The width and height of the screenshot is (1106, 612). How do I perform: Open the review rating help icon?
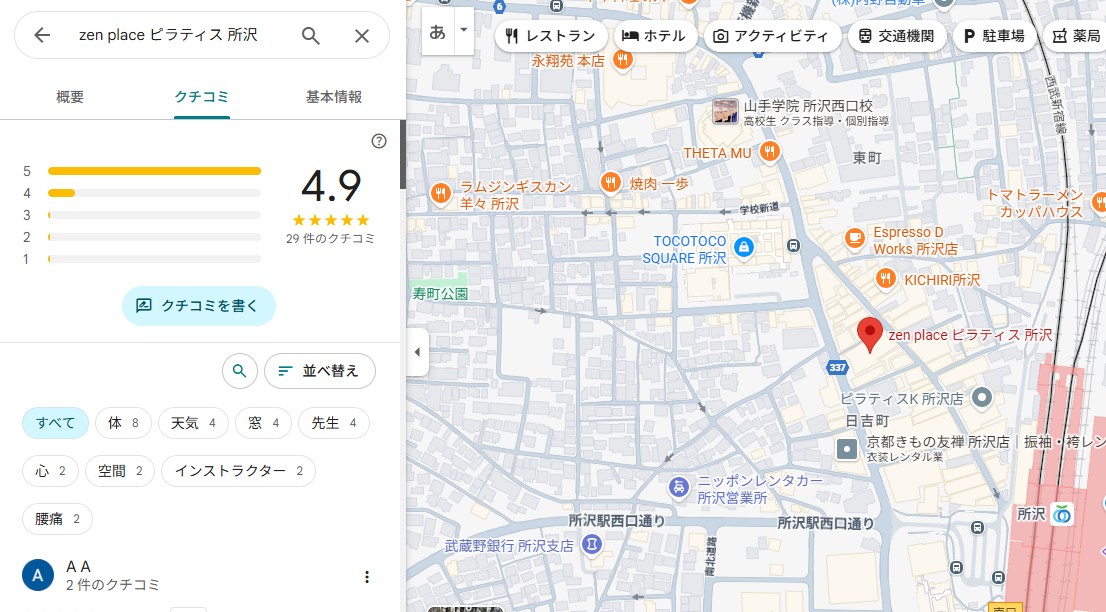(379, 141)
